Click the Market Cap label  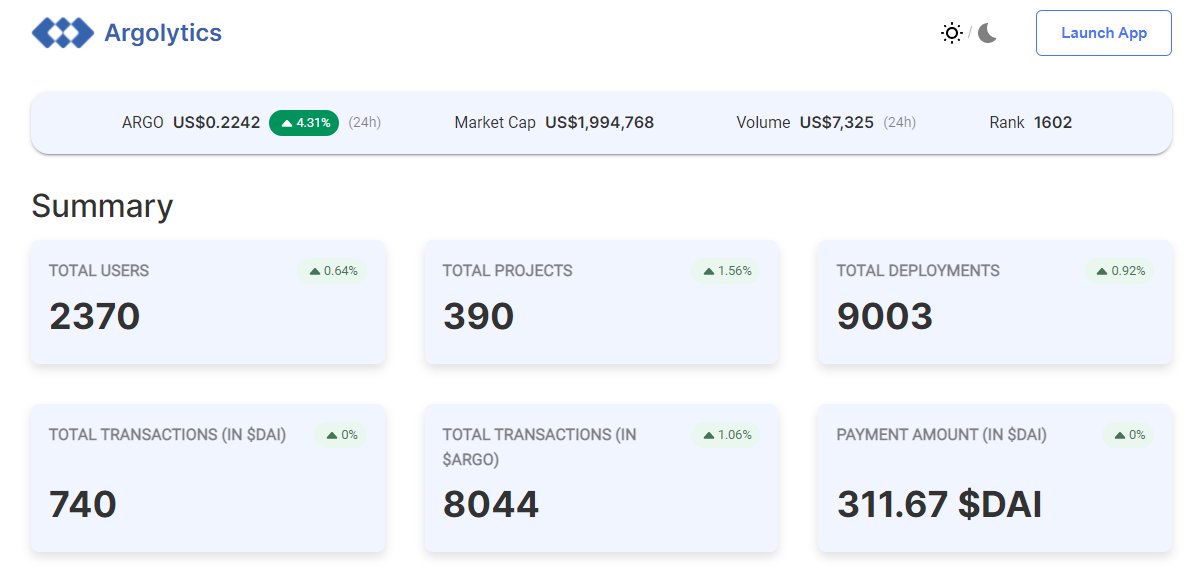(x=495, y=122)
